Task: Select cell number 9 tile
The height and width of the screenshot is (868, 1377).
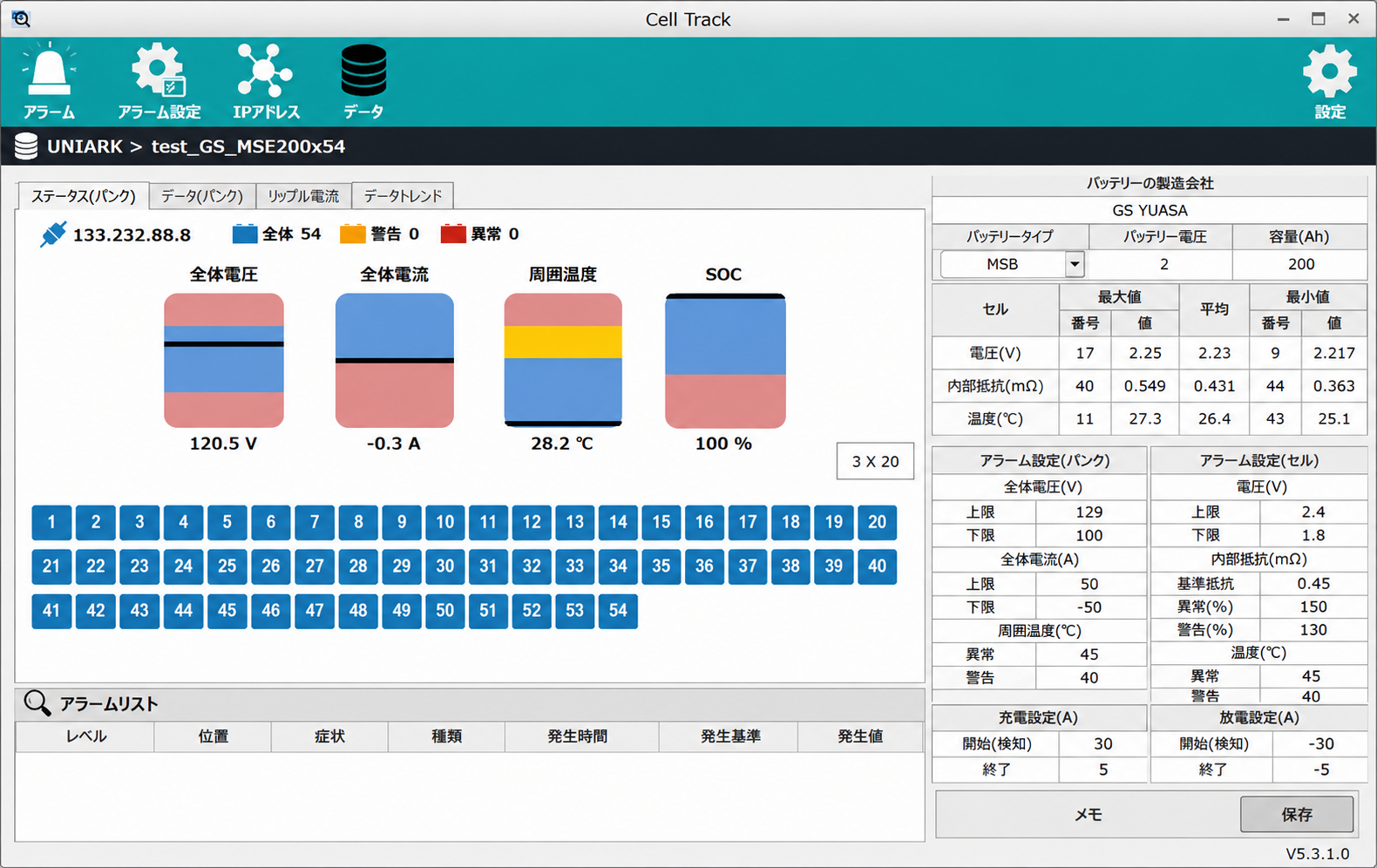Action: tap(402, 522)
